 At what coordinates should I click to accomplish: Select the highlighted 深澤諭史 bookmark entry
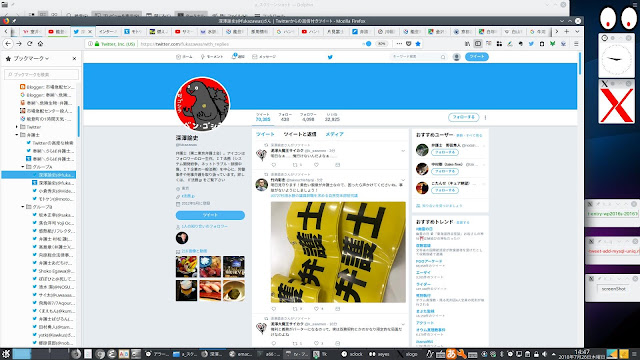(39, 175)
